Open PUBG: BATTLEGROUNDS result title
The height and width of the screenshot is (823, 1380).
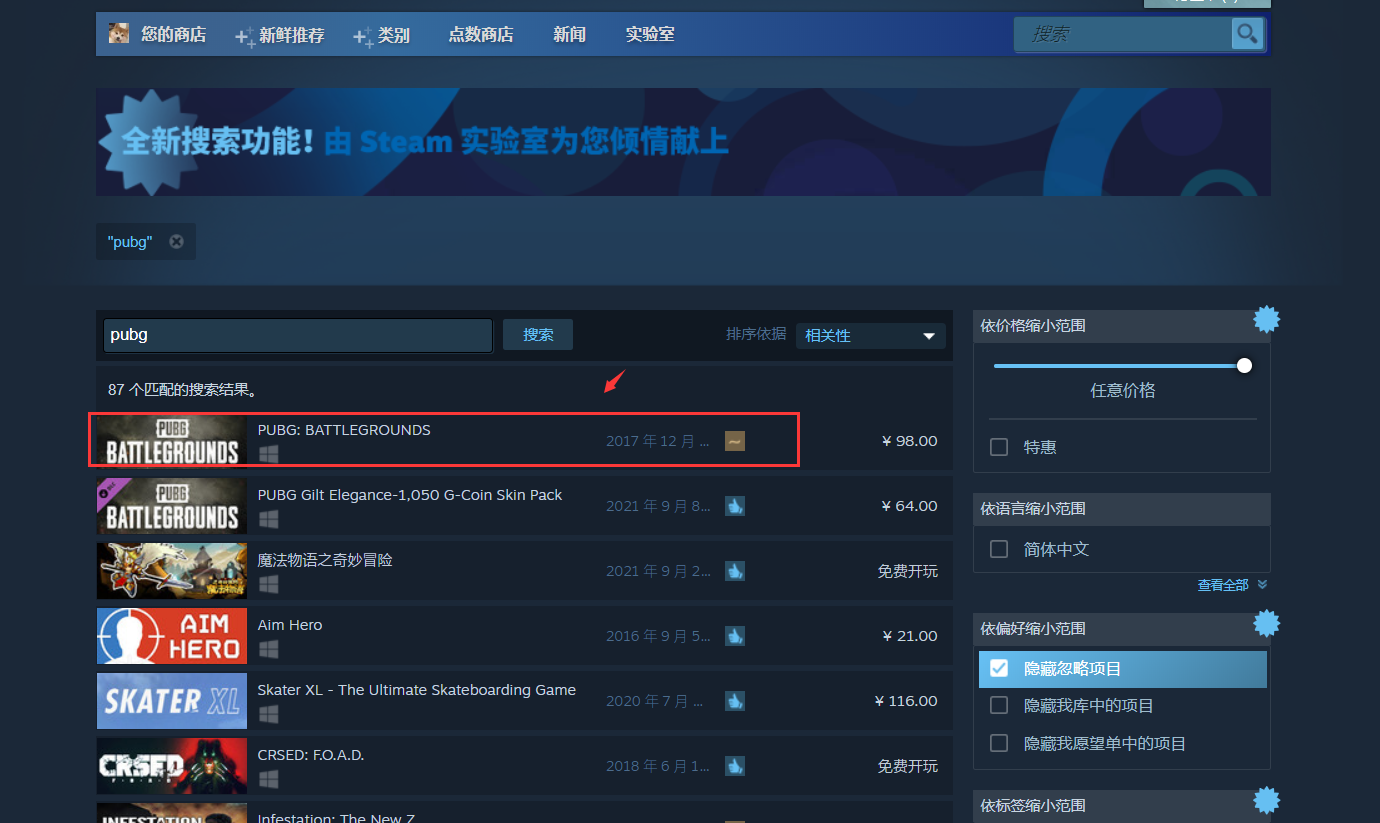coord(344,430)
